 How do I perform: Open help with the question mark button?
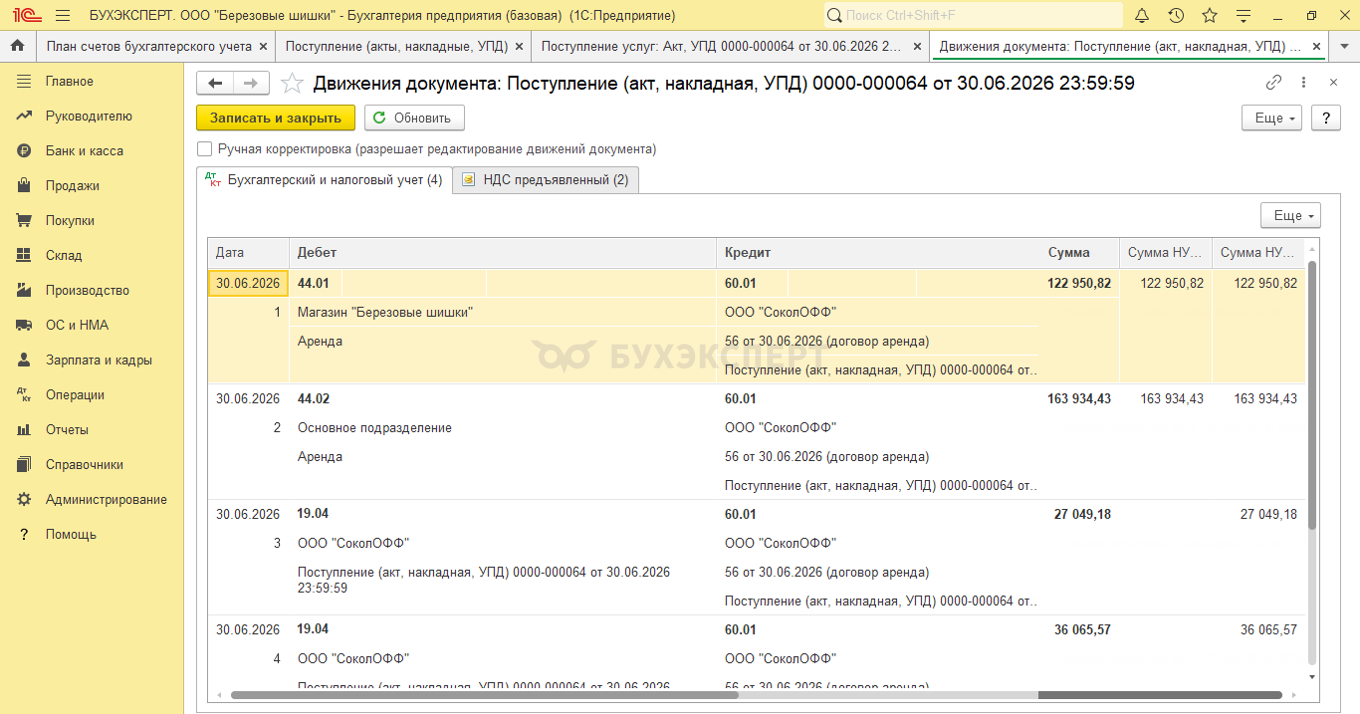(1326, 118)
